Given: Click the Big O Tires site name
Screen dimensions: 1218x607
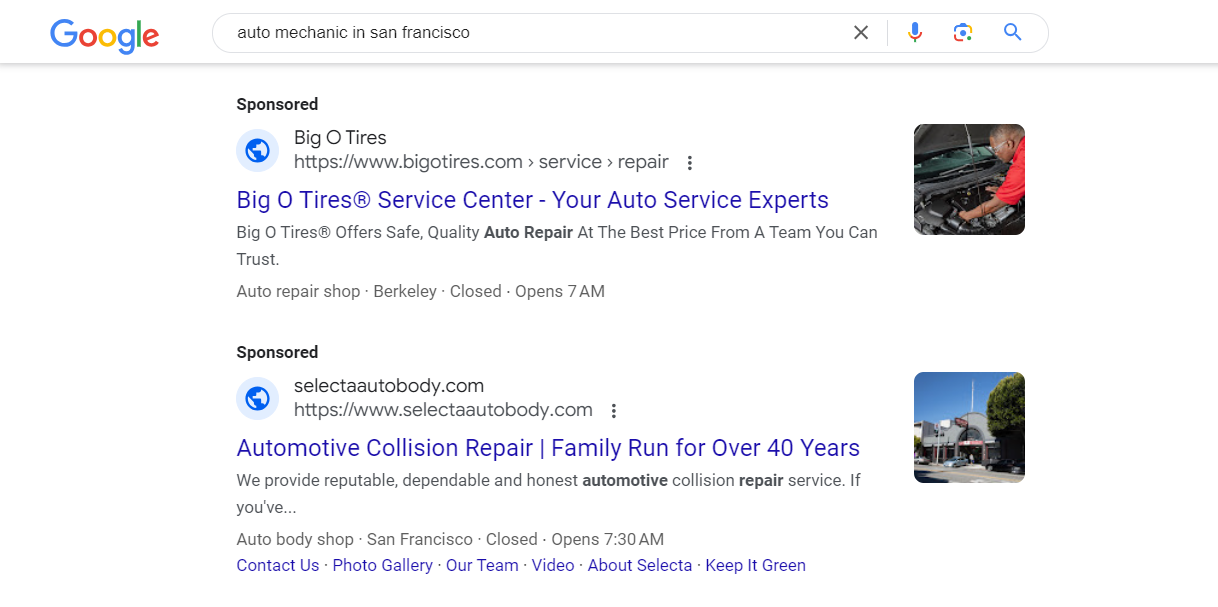Looking at the screenshot, I should point(340,138).
